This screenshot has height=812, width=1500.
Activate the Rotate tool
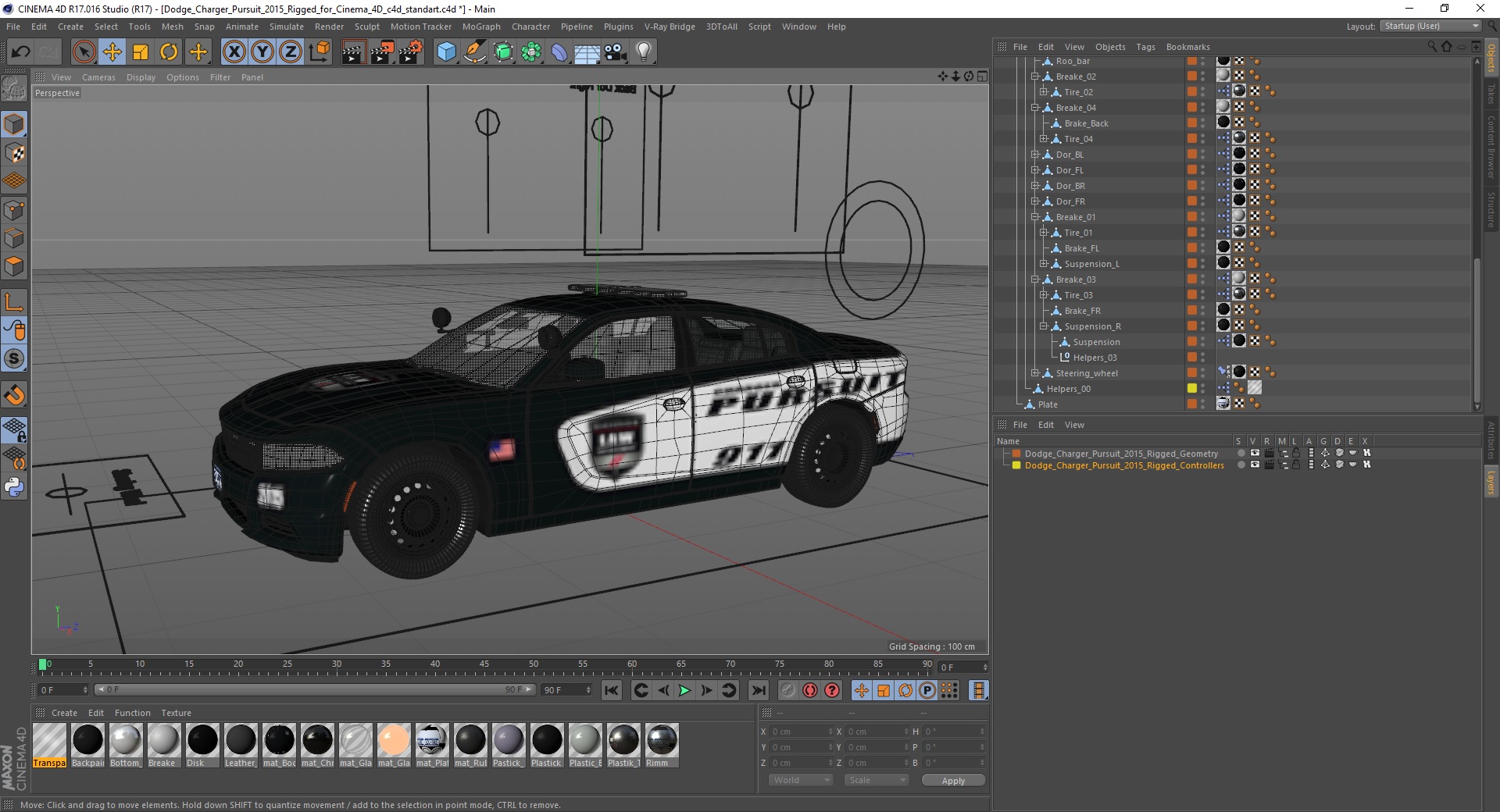pyautogui.click(x=169, y=52)
